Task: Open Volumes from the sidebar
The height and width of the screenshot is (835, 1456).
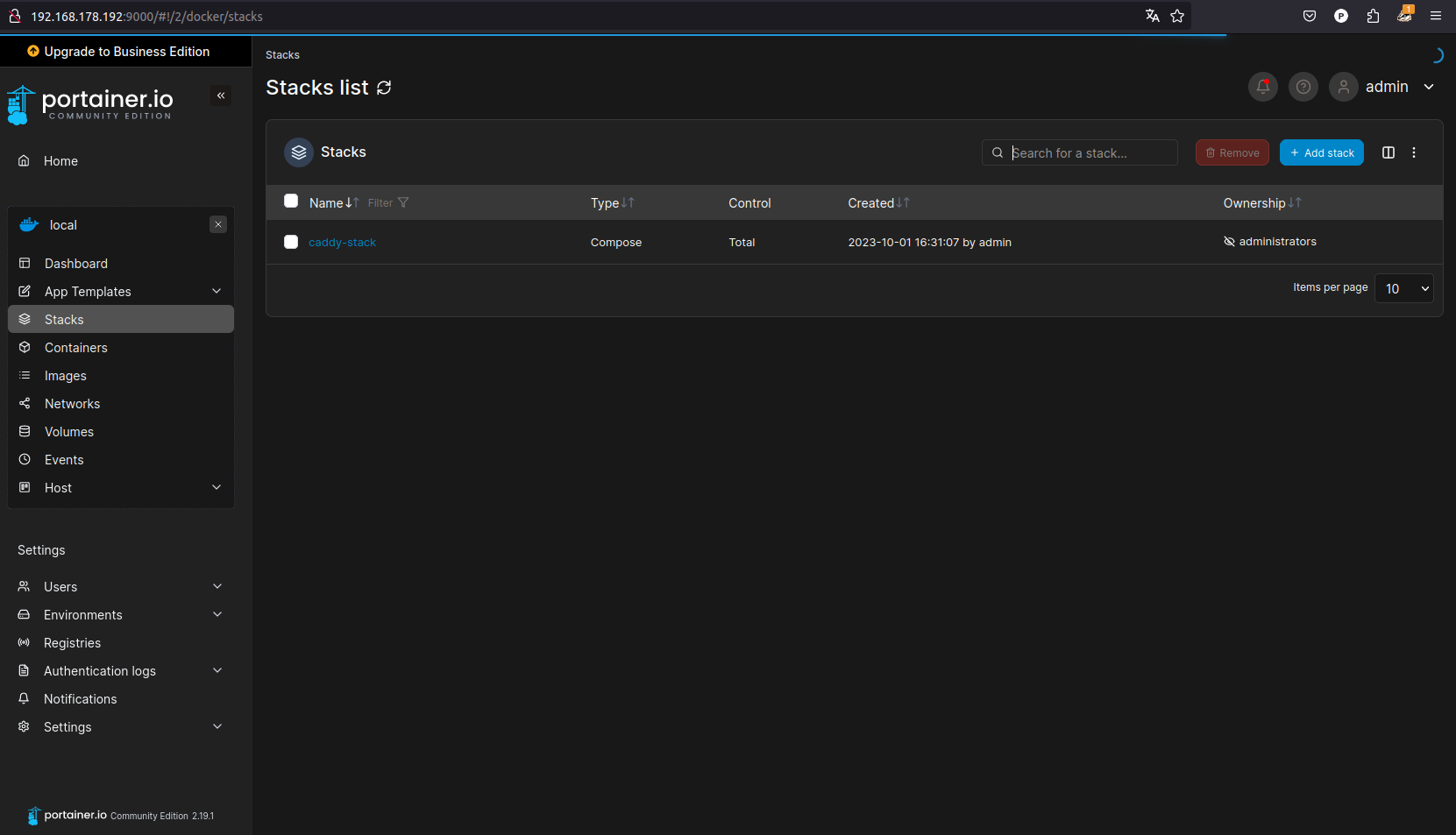Action: tap(69, 432)
